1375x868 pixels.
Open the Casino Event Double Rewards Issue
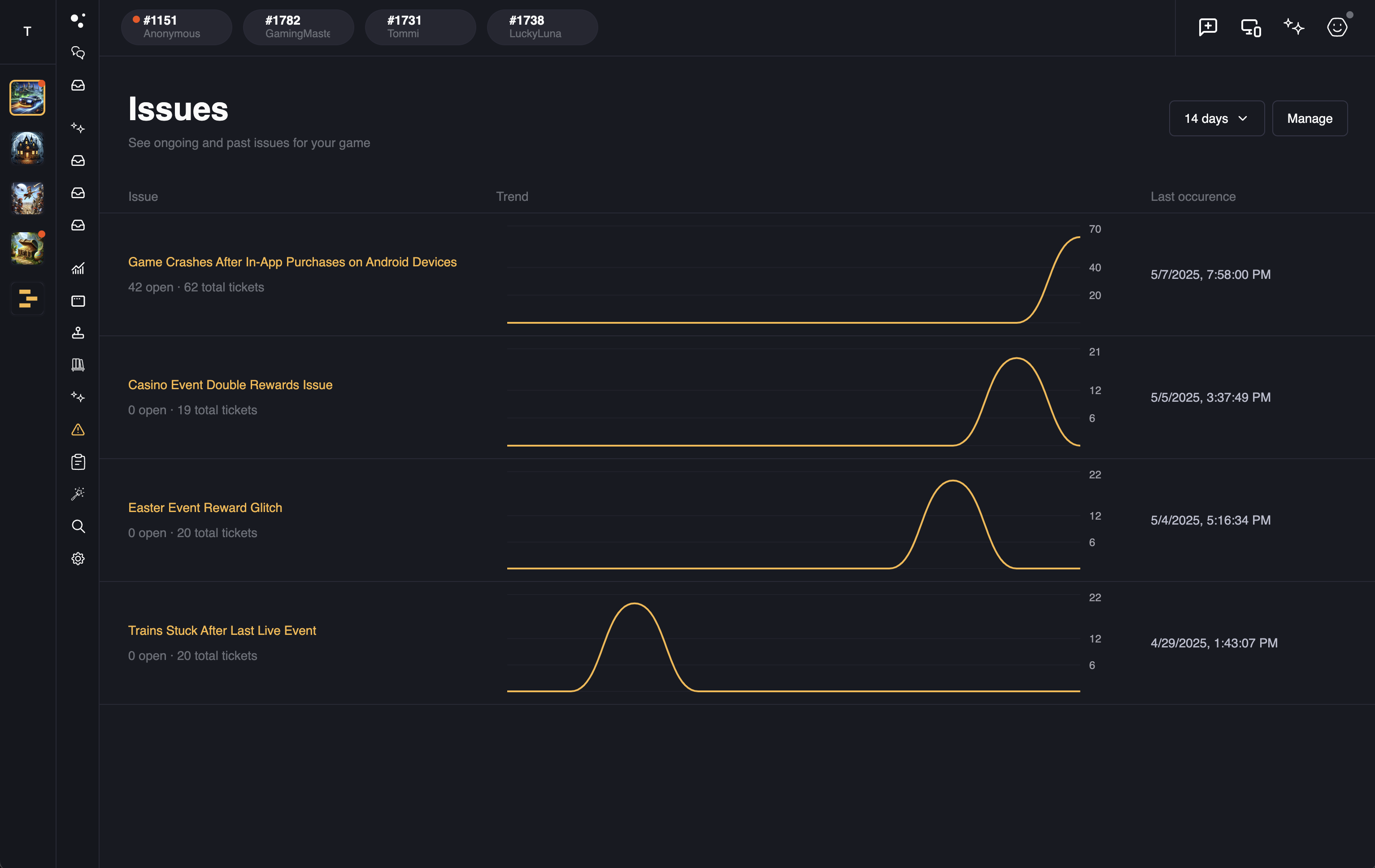tap(230, 385)
